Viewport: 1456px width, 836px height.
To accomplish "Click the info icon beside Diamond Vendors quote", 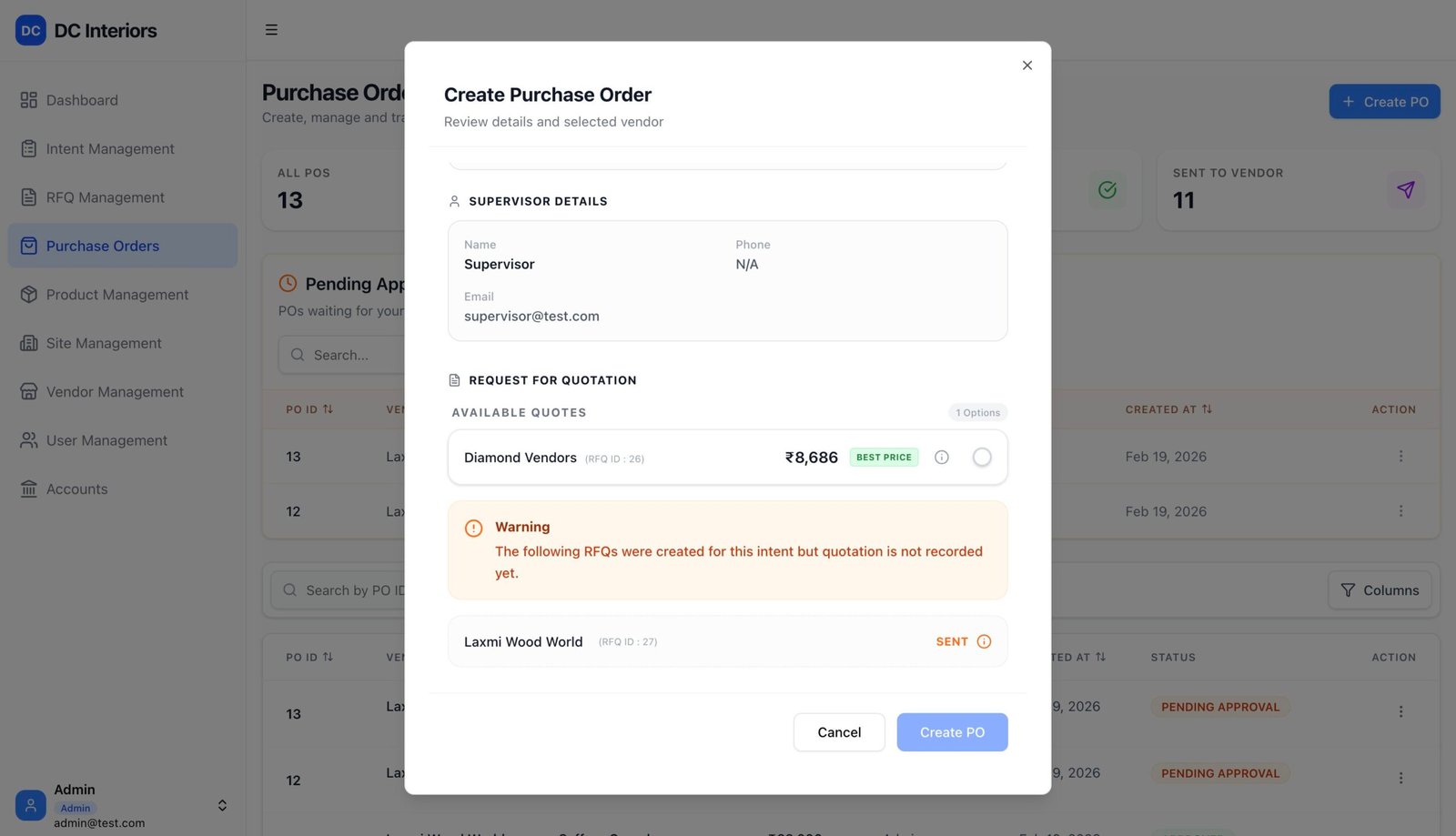I will tap(942, 458).
